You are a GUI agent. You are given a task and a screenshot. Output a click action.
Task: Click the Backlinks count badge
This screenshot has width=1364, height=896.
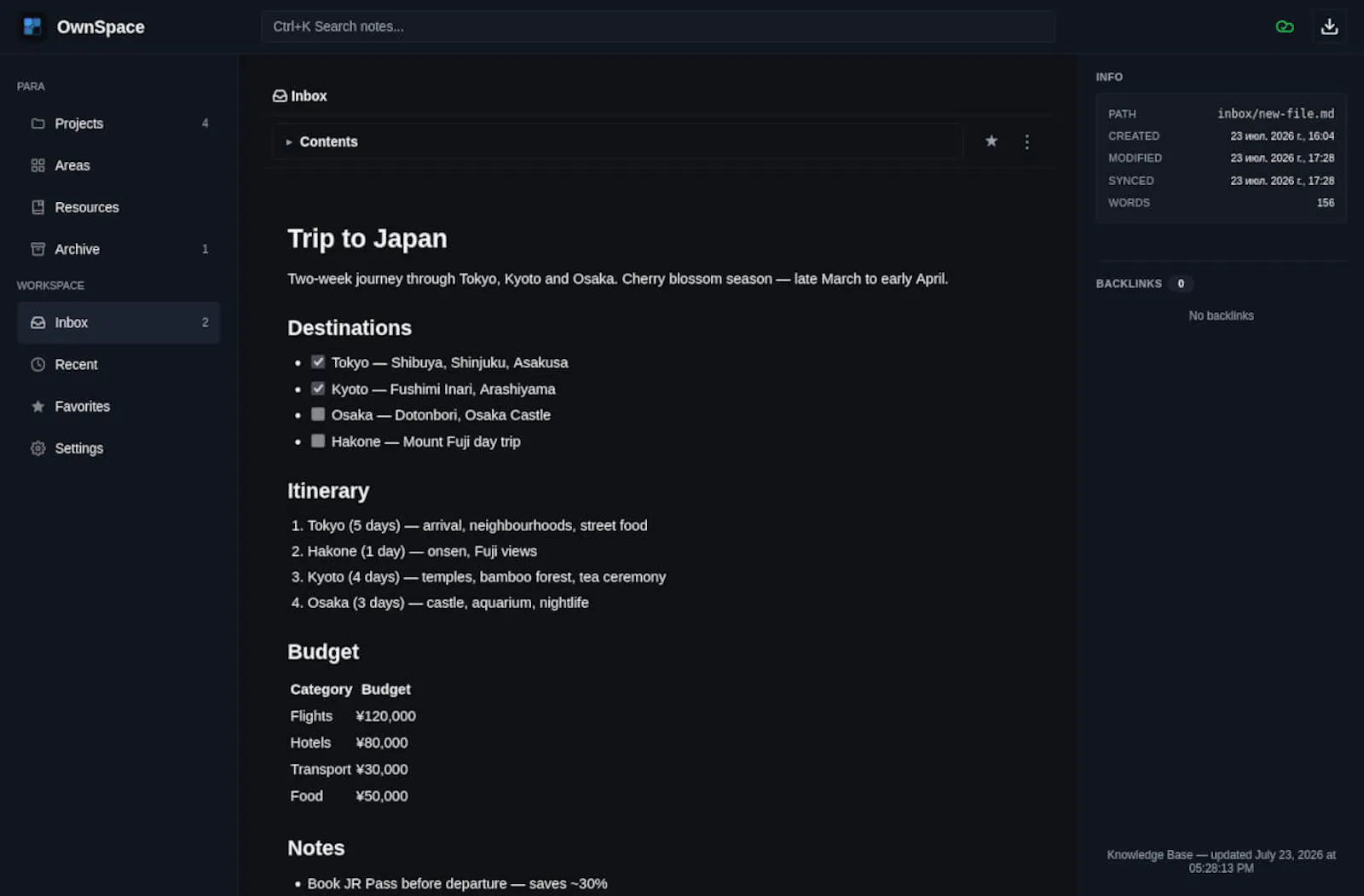1180,284
